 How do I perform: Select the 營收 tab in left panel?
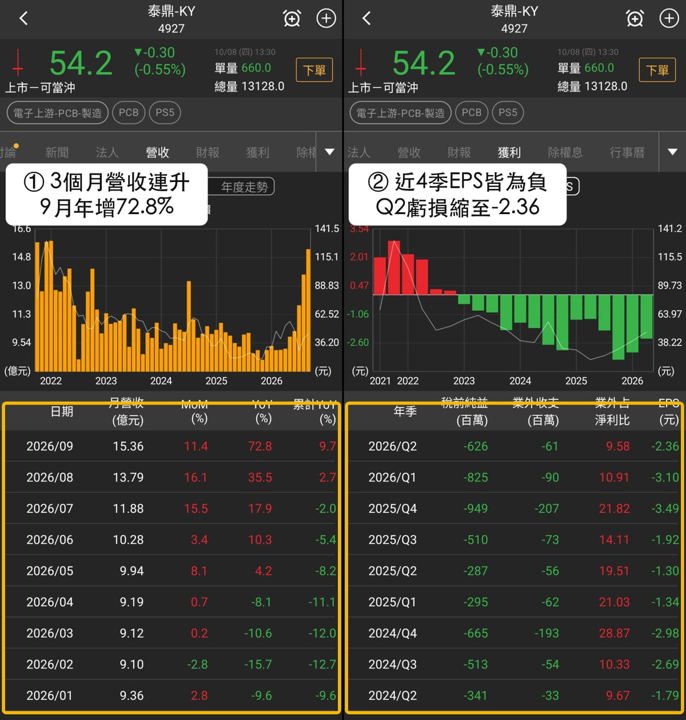coord(157,152)
